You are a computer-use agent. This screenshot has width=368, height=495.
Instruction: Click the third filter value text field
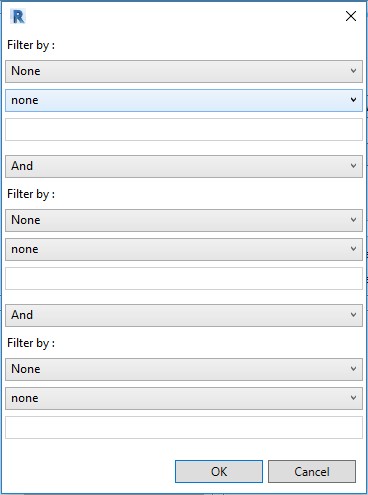184,427
